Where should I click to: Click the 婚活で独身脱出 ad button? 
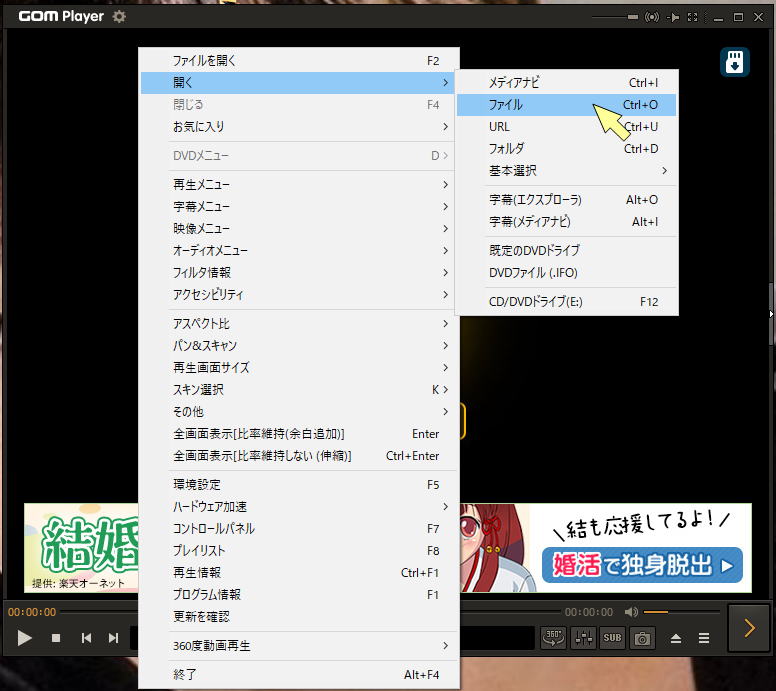(x=643, y=565)
